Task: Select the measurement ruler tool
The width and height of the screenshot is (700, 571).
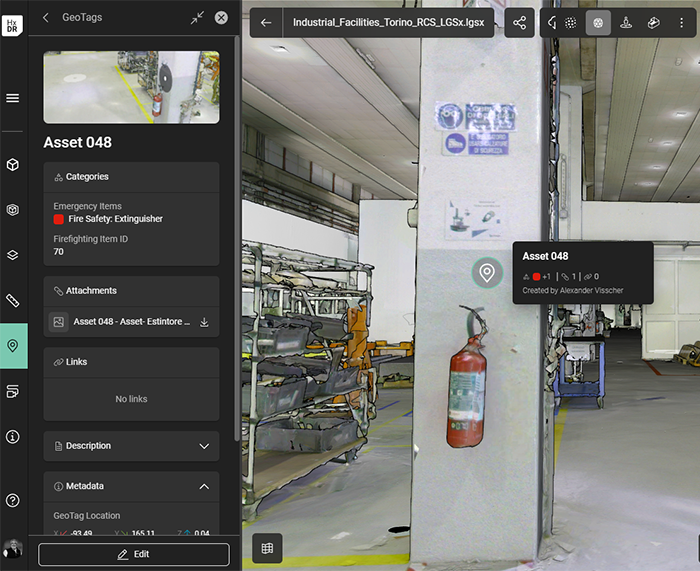Action: point(13,300)
